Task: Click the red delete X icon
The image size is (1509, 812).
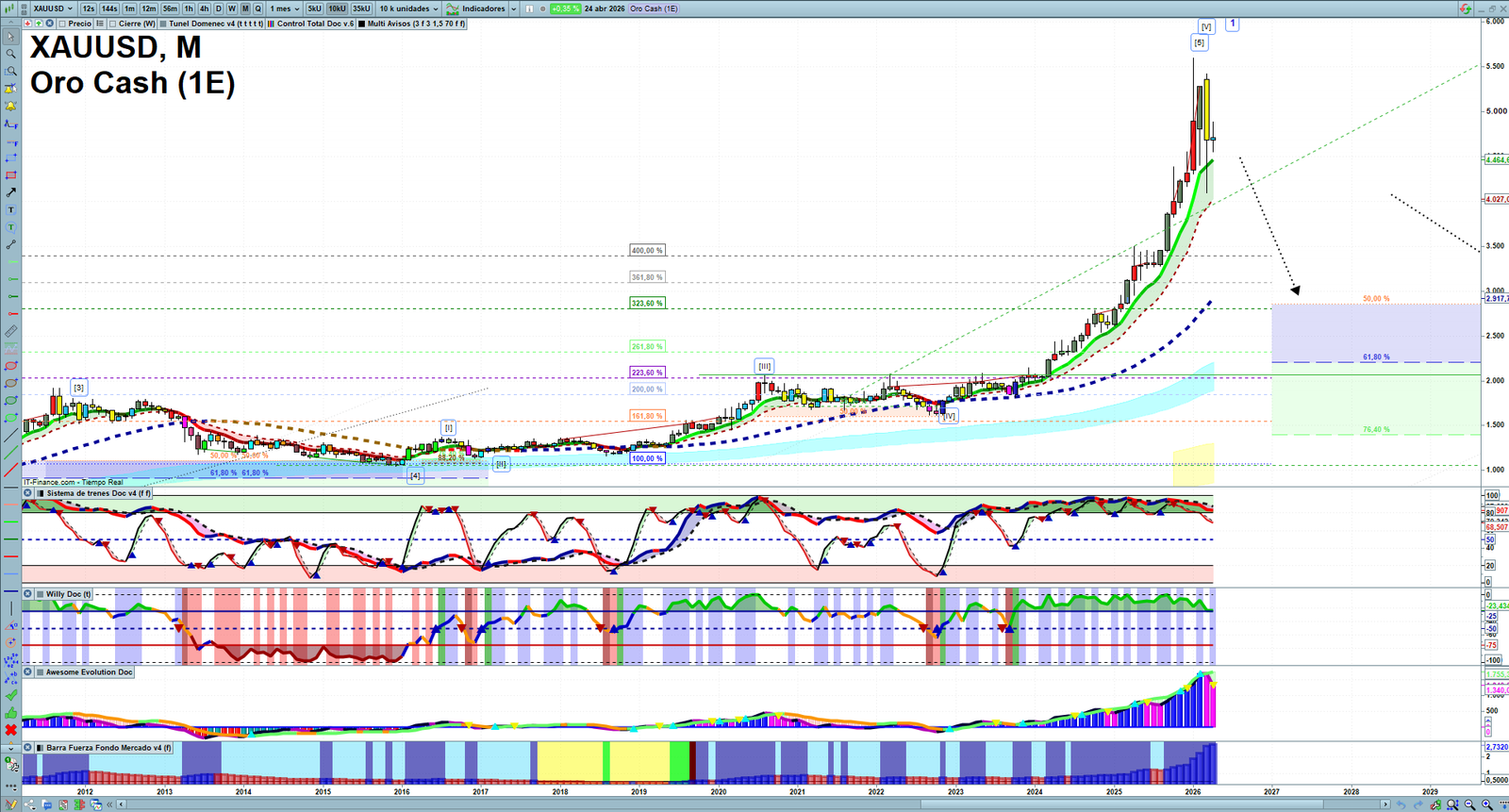Action: tap(11, 730)
